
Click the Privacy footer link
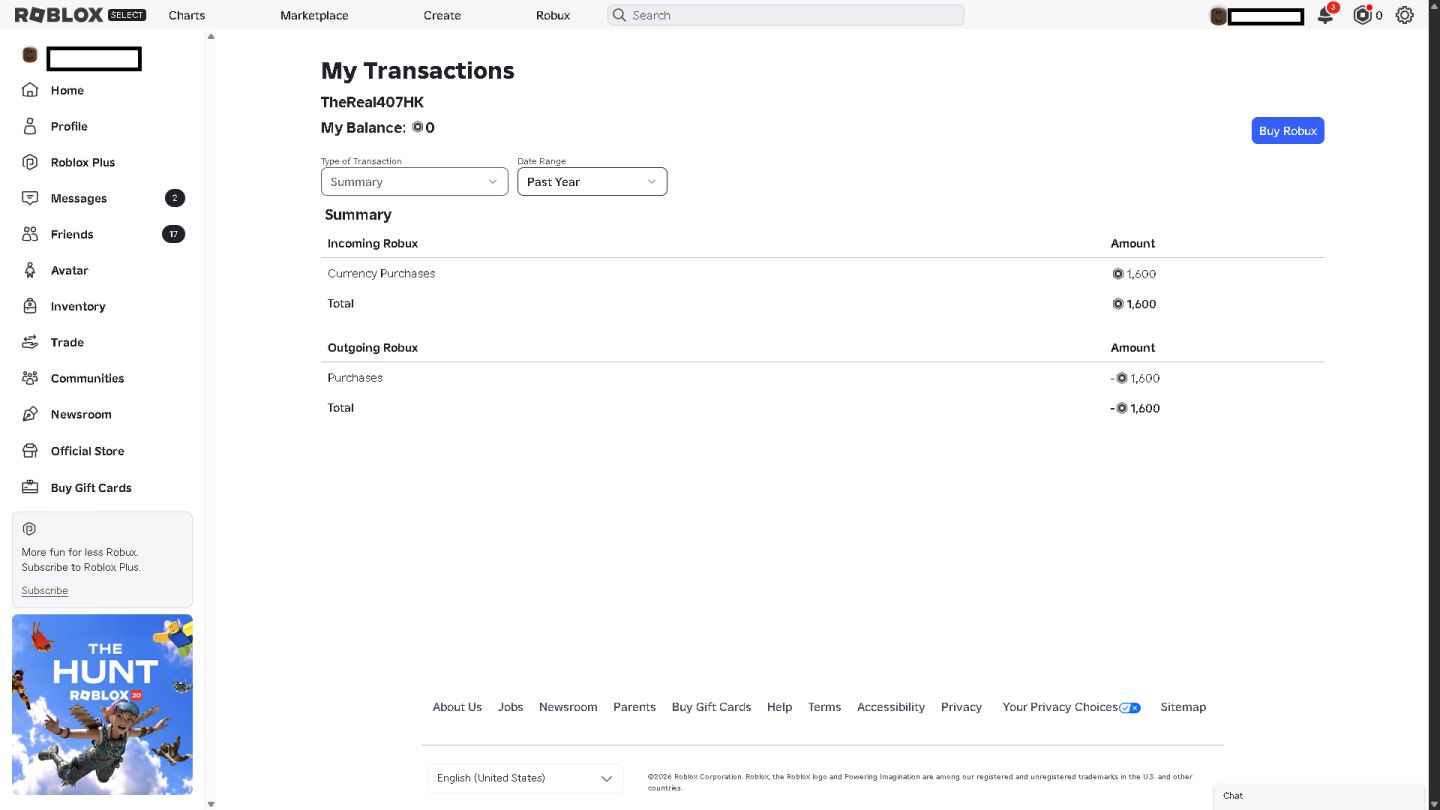pos(961,707)
